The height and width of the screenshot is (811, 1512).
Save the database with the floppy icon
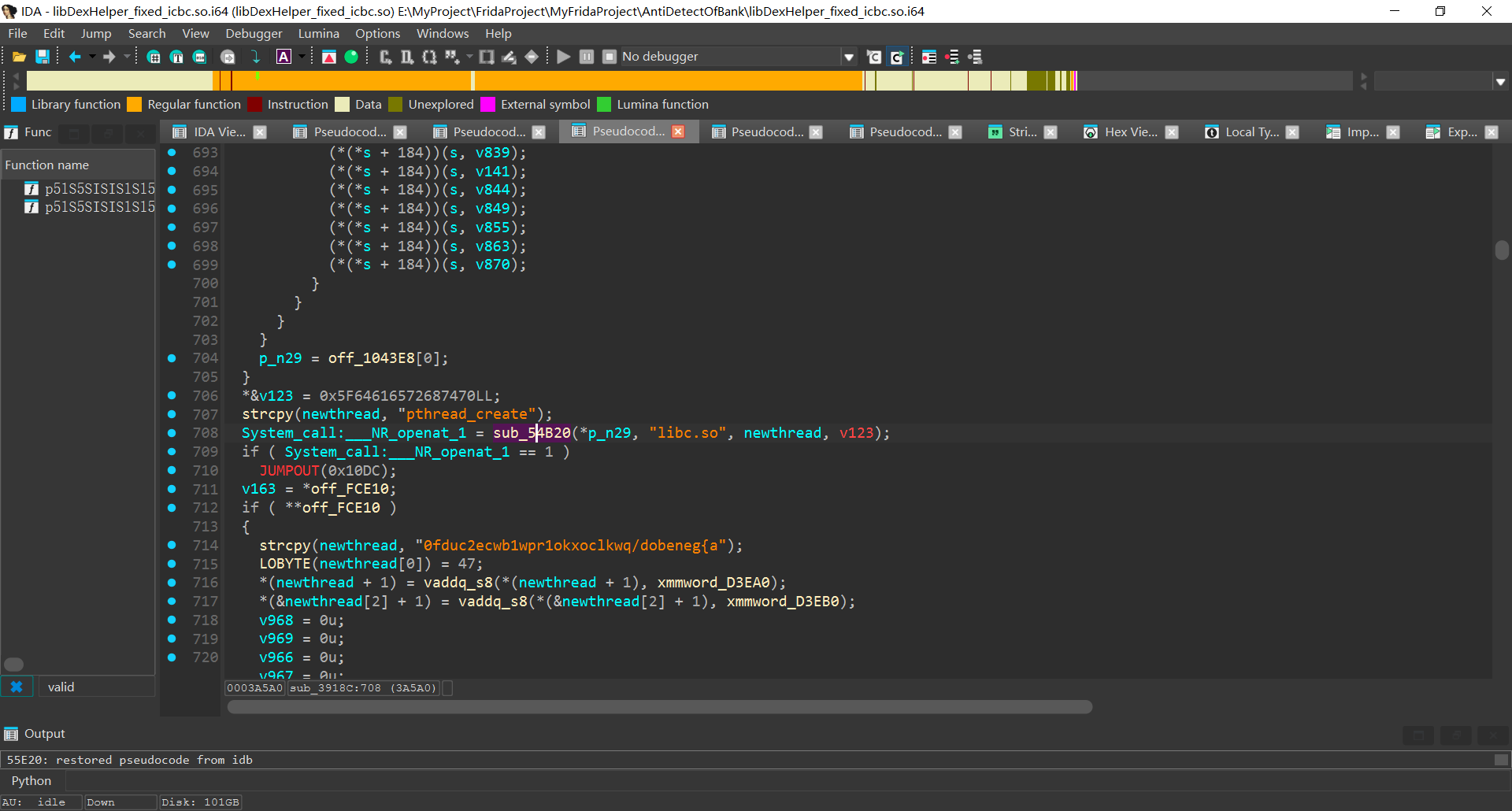43,57
